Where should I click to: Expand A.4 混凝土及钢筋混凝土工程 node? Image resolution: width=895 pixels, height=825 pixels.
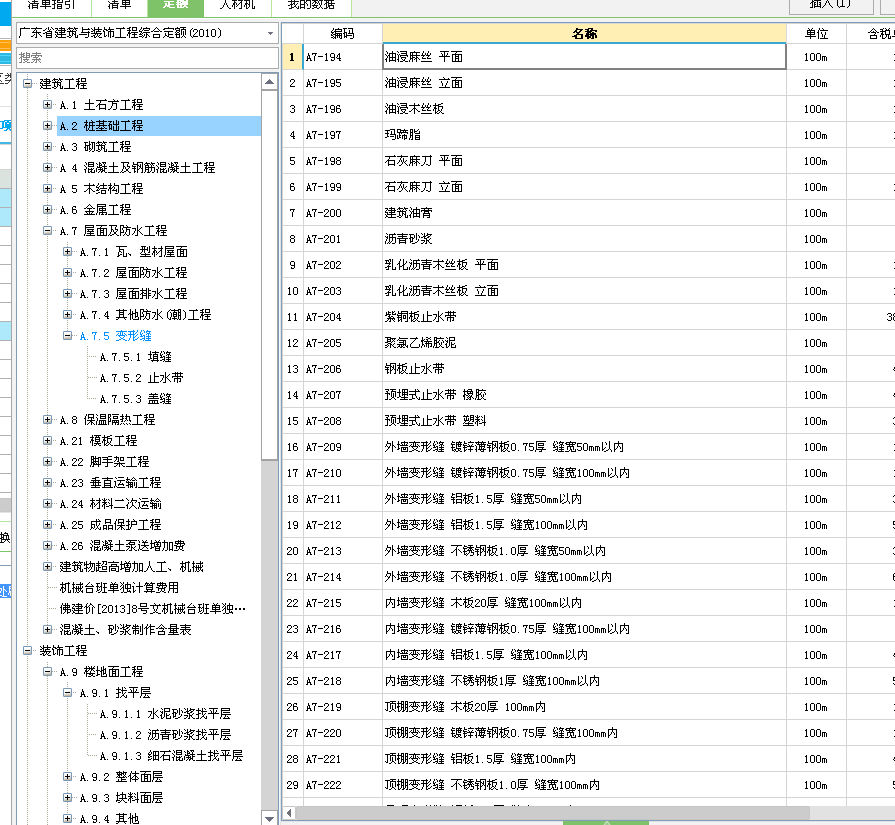click(x=47, y=167)
